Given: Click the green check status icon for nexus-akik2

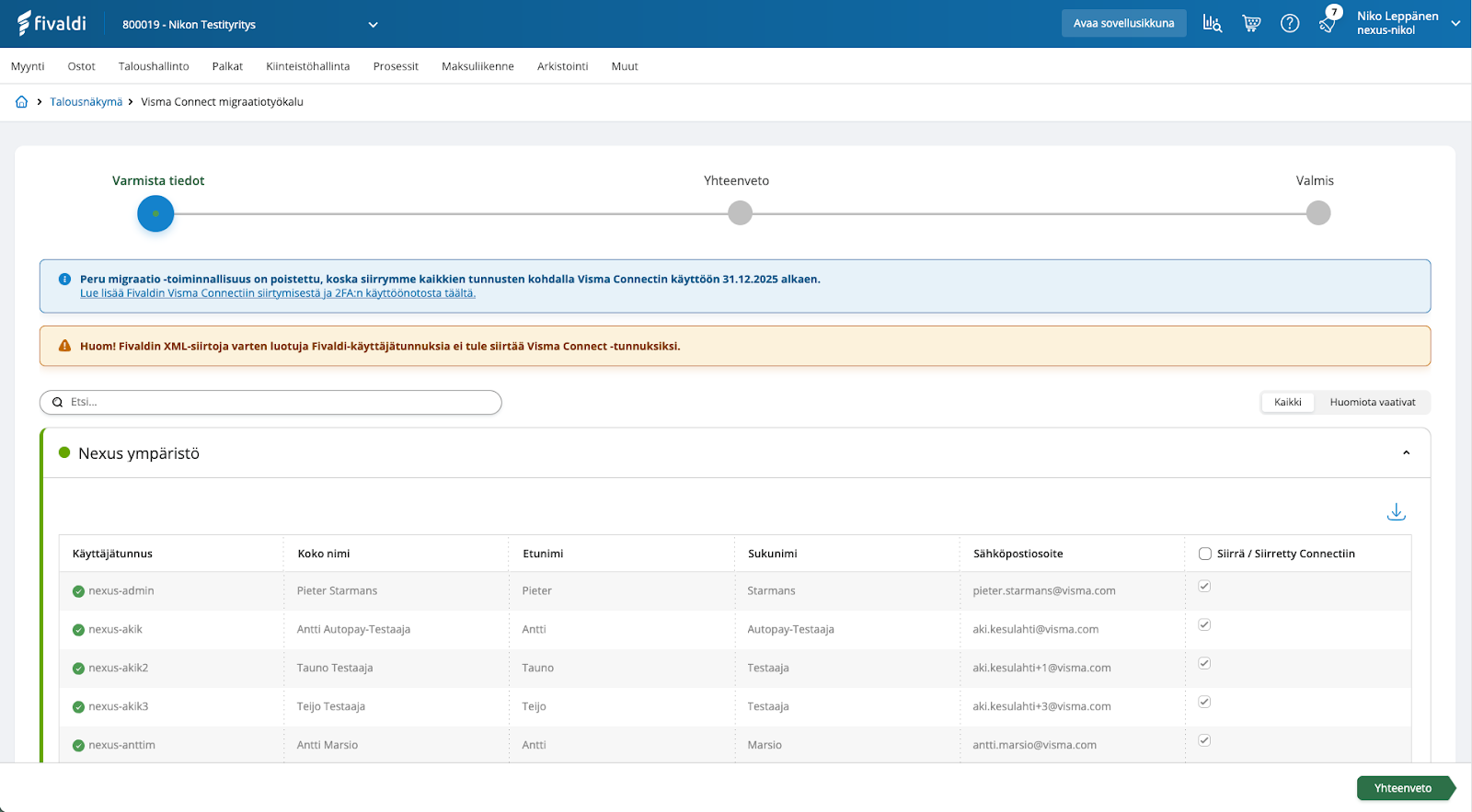Looking at the screenshot, I should 78,669.
